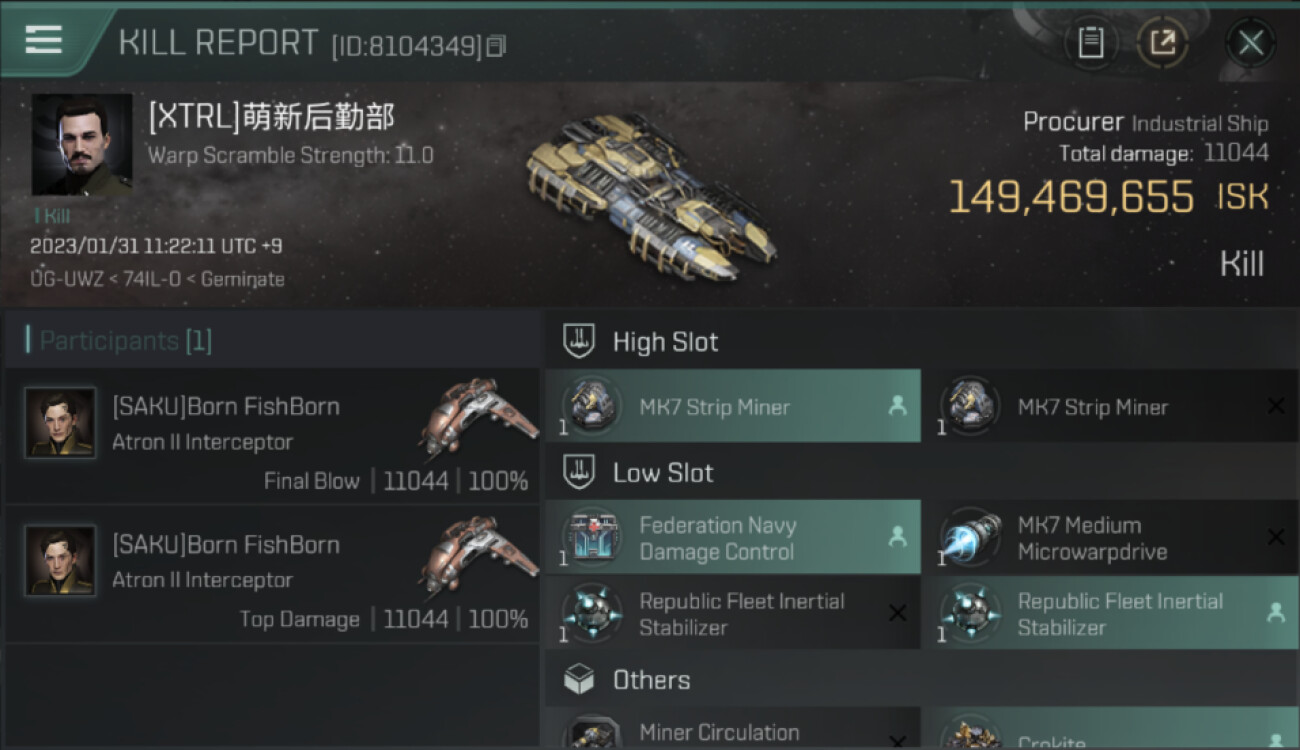Collapse the Low Slot section header
Screen dimensions: 1300x750
coord(921,473)
